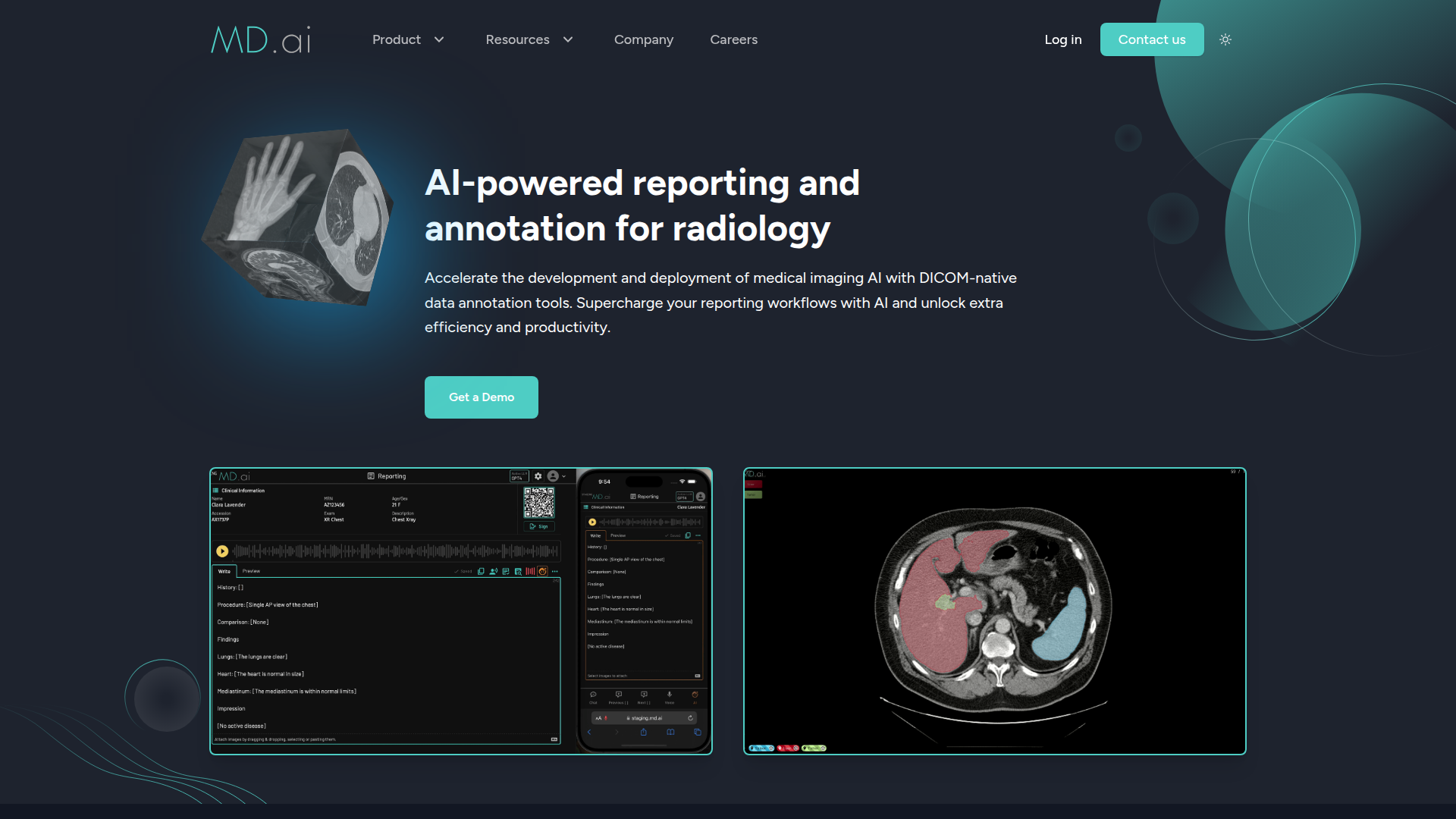Click the red barcode icon in the report toolbar

pos(530,571)
